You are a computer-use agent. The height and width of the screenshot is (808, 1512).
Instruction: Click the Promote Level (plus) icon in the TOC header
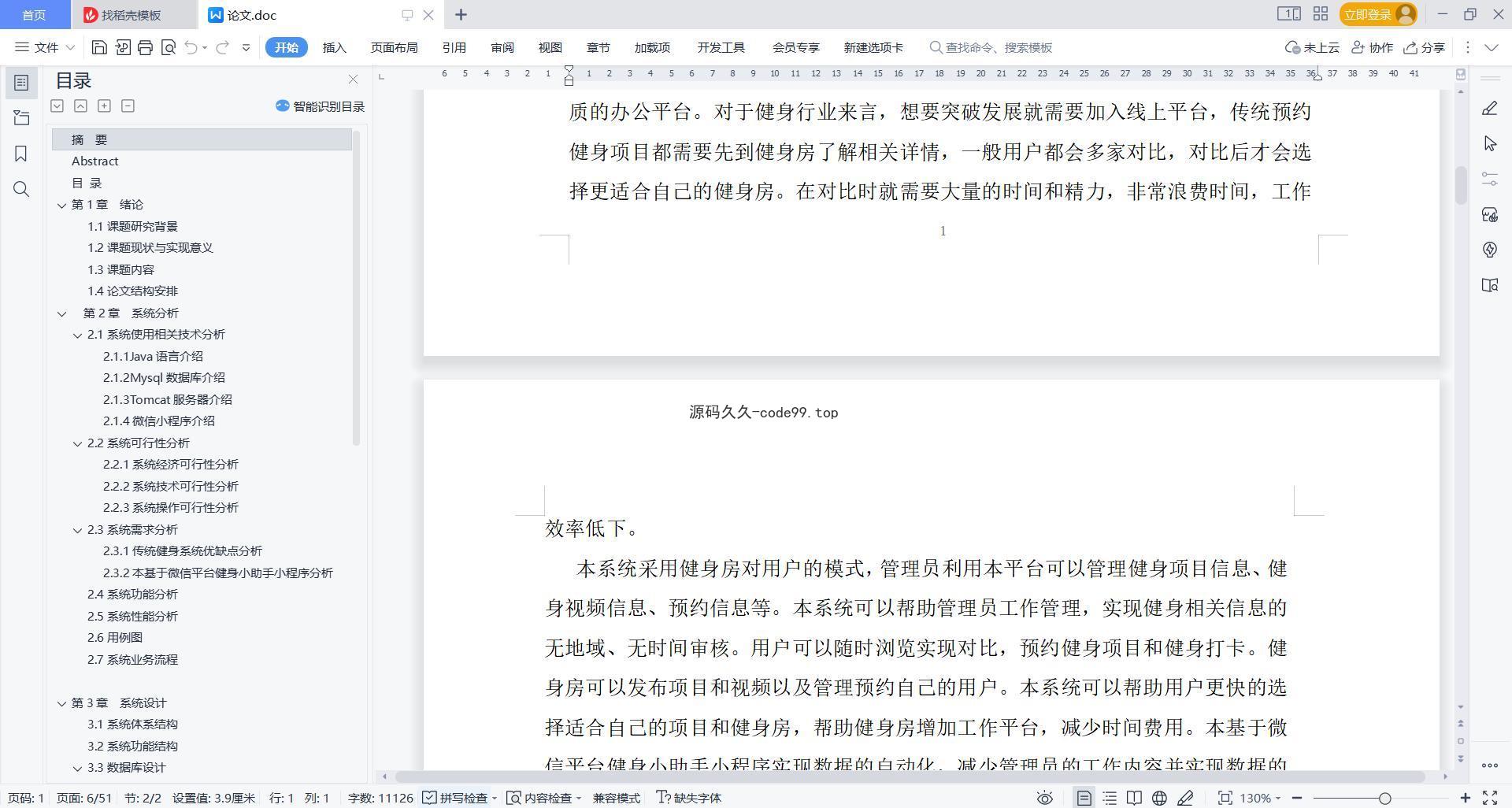tap(104, 106)
